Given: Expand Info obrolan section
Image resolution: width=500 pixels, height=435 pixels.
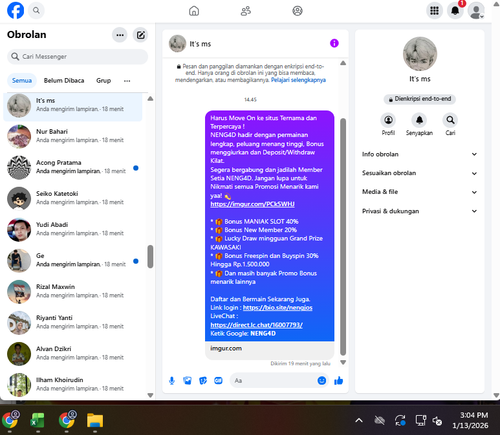Looking at the screenshot, I should 419,154.
